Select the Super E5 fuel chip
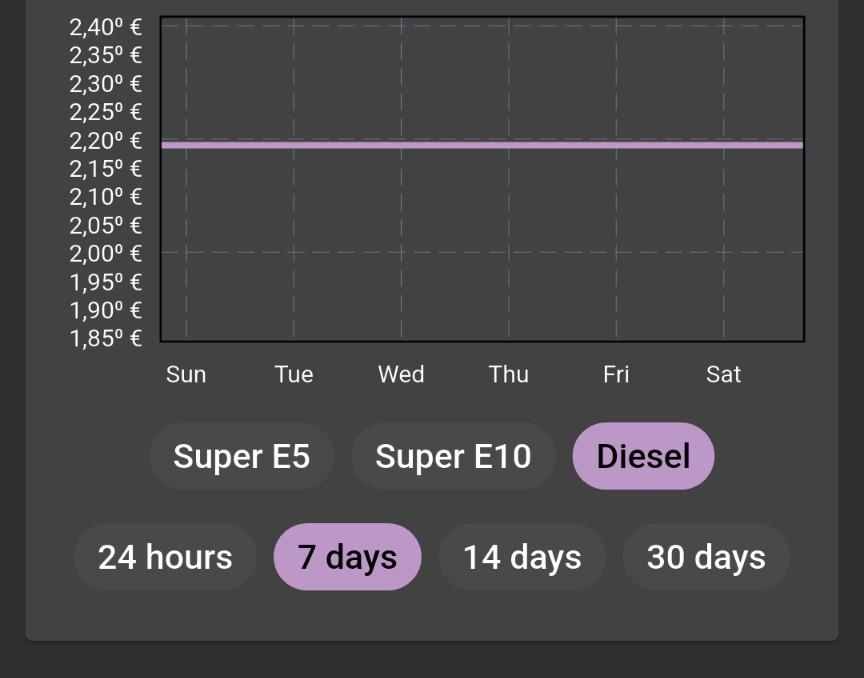This screenshot has width=864, height=678. [241, 456]
